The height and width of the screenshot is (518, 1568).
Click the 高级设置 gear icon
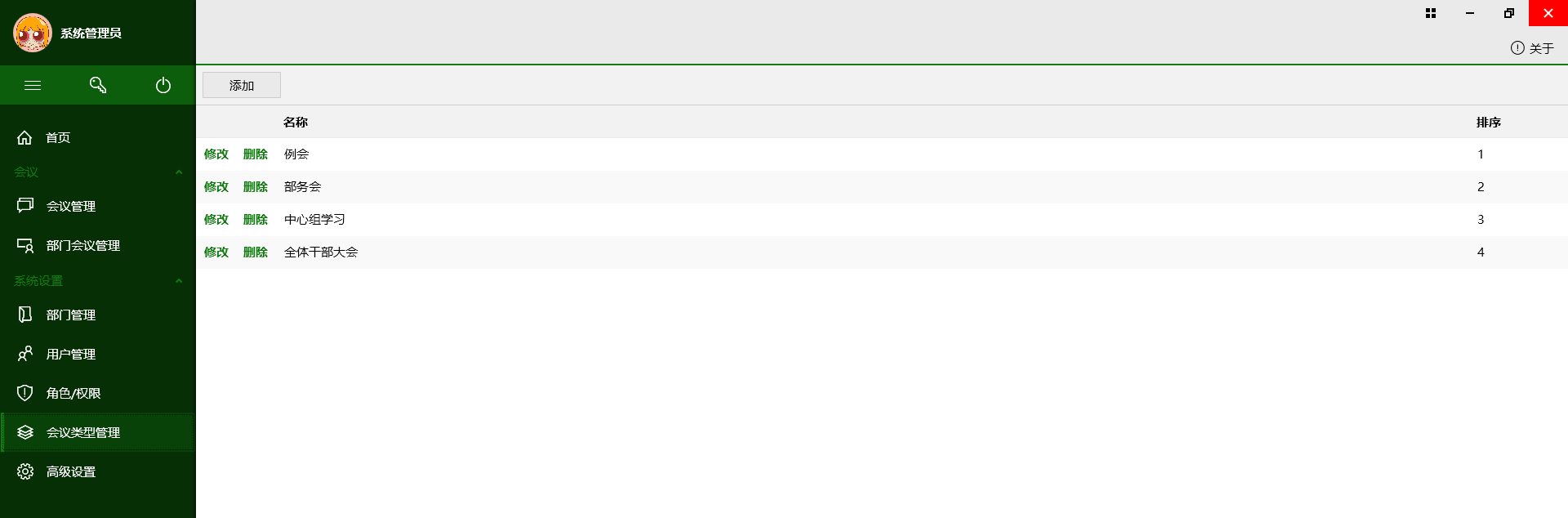tap(25, 471)
